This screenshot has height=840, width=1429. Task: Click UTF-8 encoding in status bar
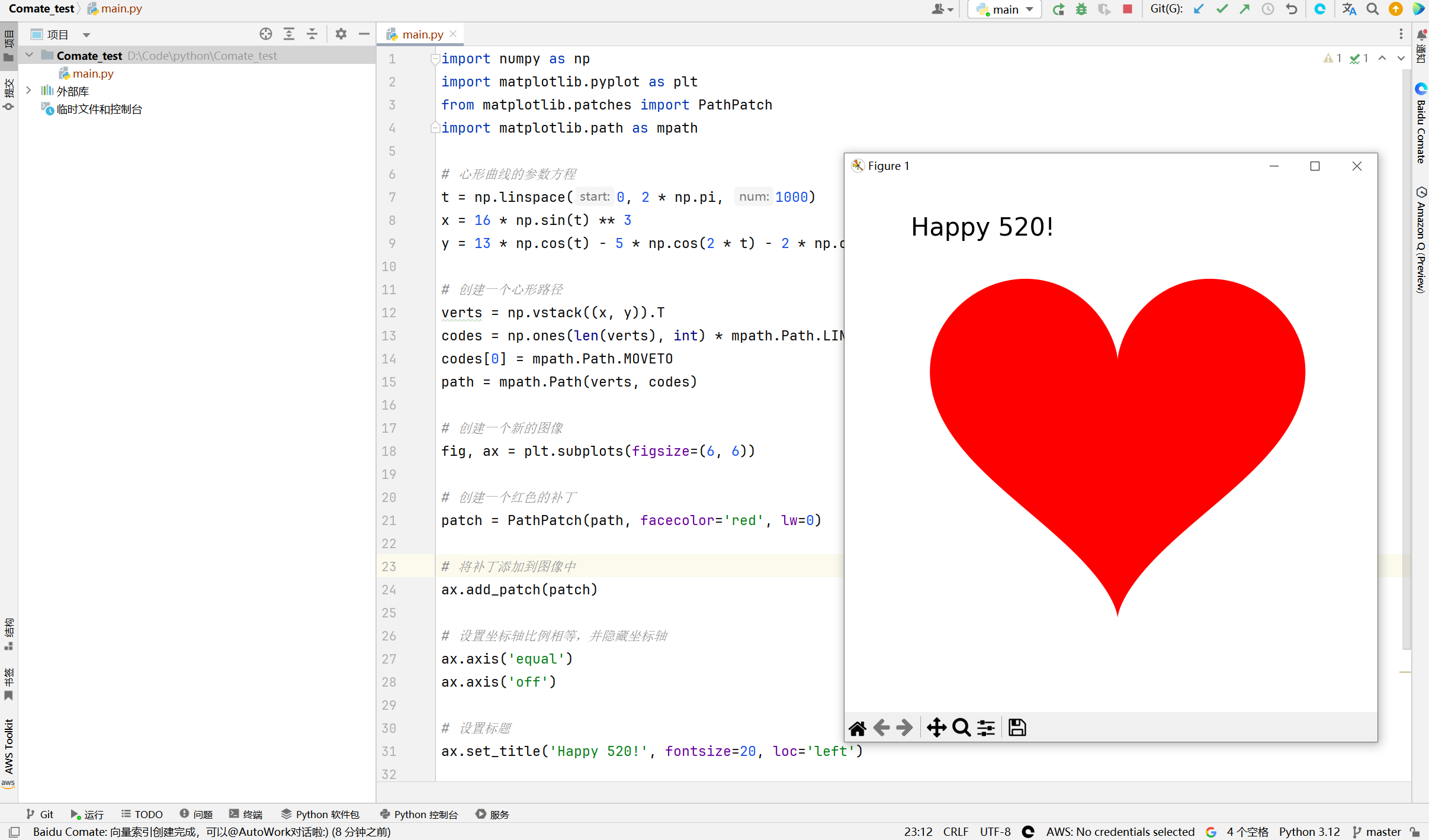[x=995, y=832]
